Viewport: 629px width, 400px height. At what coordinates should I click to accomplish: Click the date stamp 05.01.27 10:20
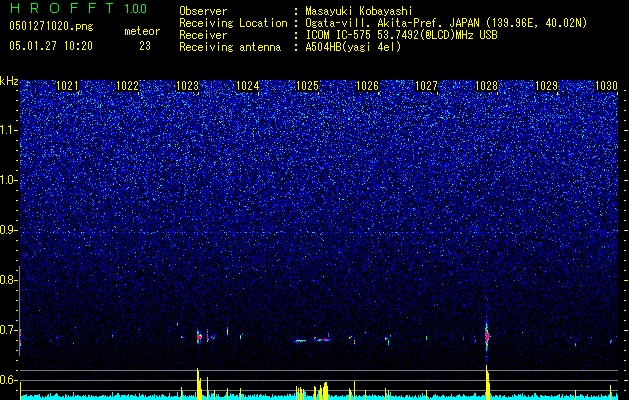[51, 46]
